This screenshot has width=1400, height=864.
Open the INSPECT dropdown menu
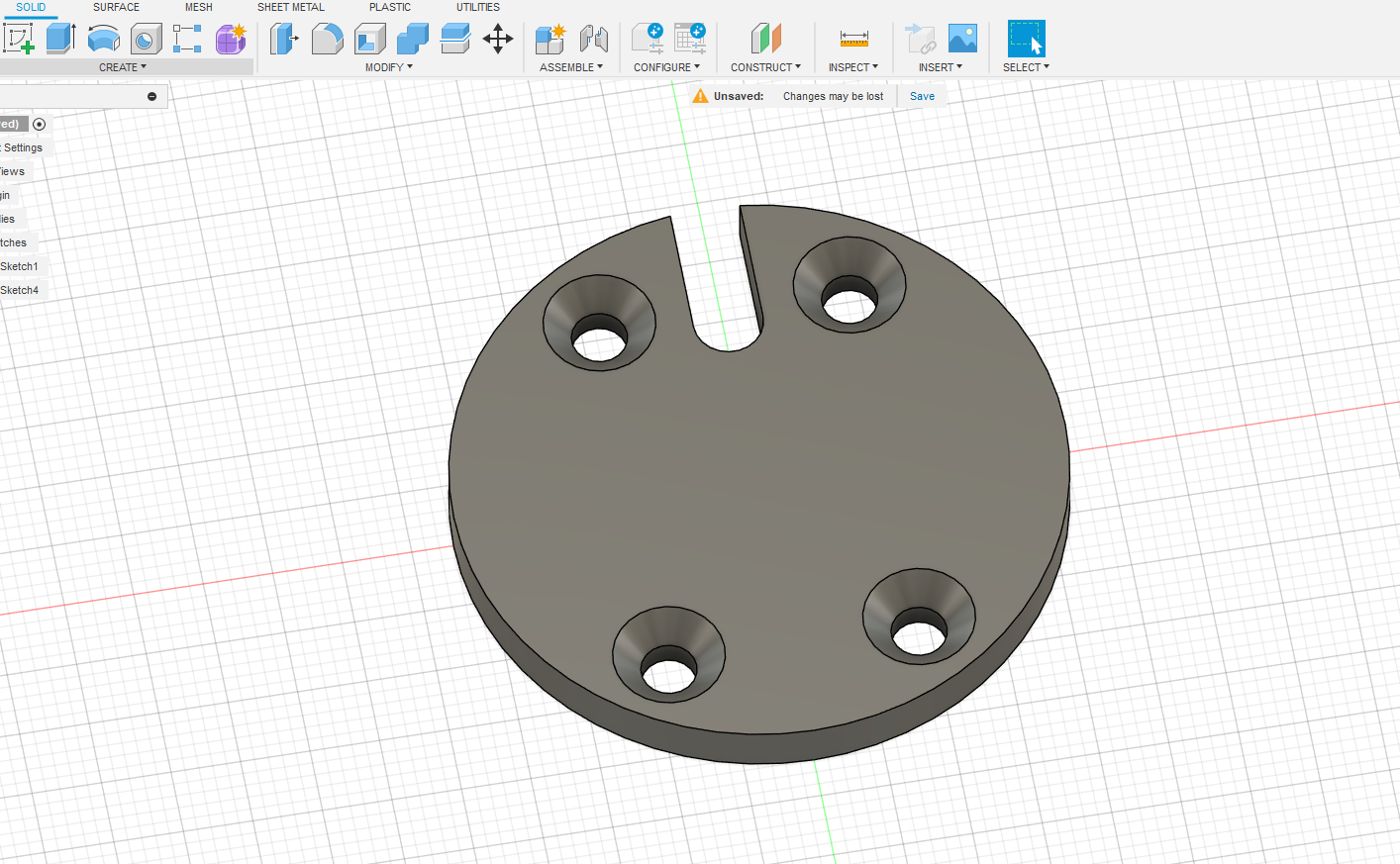pyautogui.click(x=853, y=67)
